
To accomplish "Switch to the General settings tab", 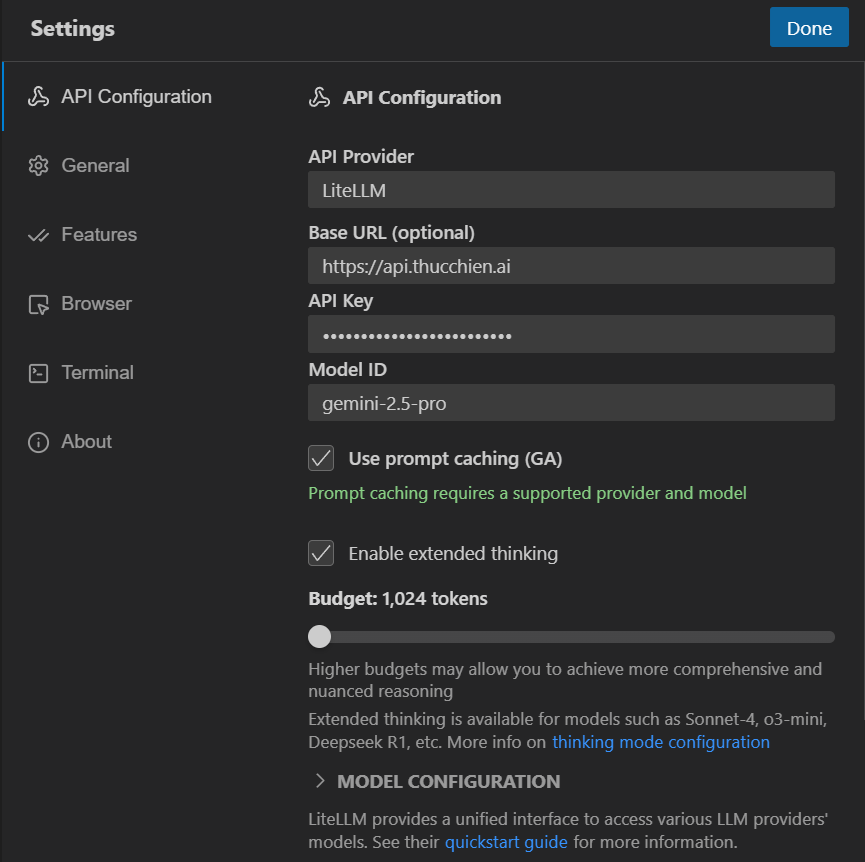I will (x=95, y=166).
